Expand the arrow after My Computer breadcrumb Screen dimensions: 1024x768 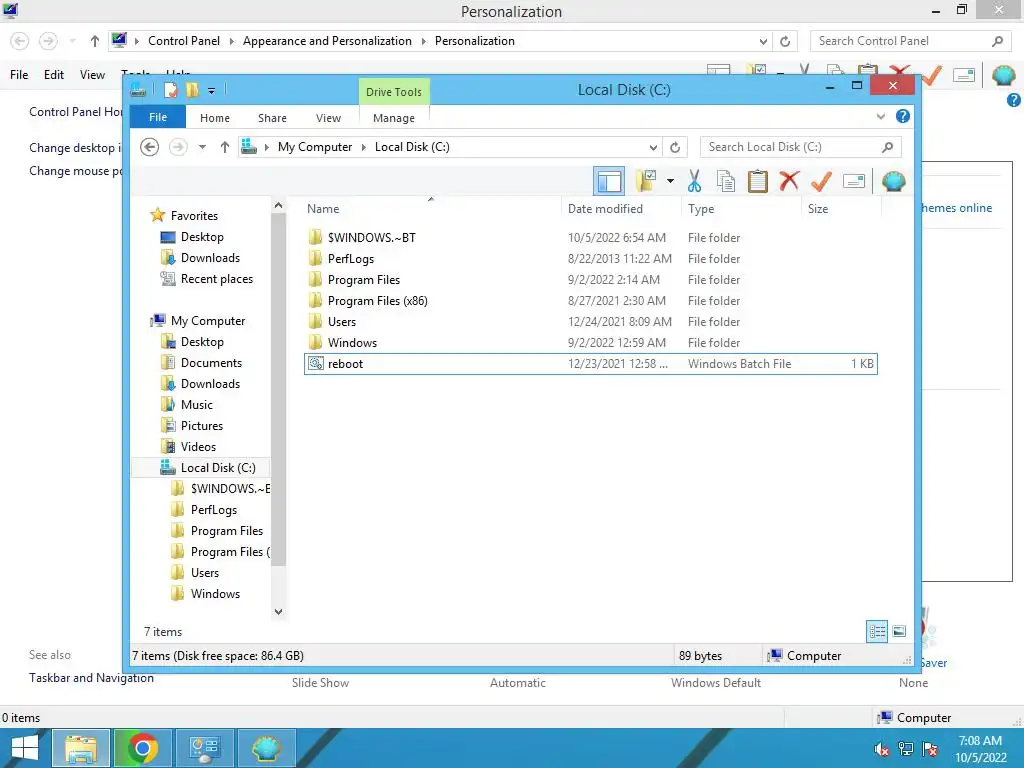364,147
